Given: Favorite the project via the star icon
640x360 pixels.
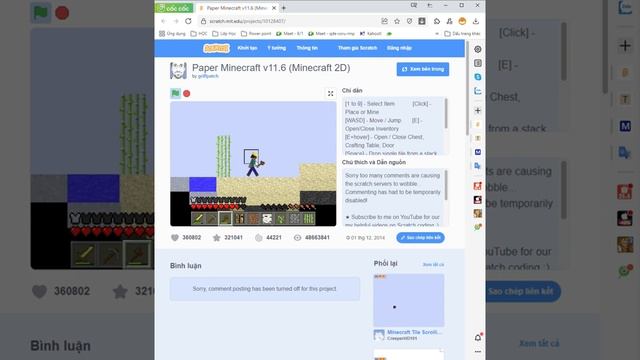Looking at the screenshot, I should [216, 238].
